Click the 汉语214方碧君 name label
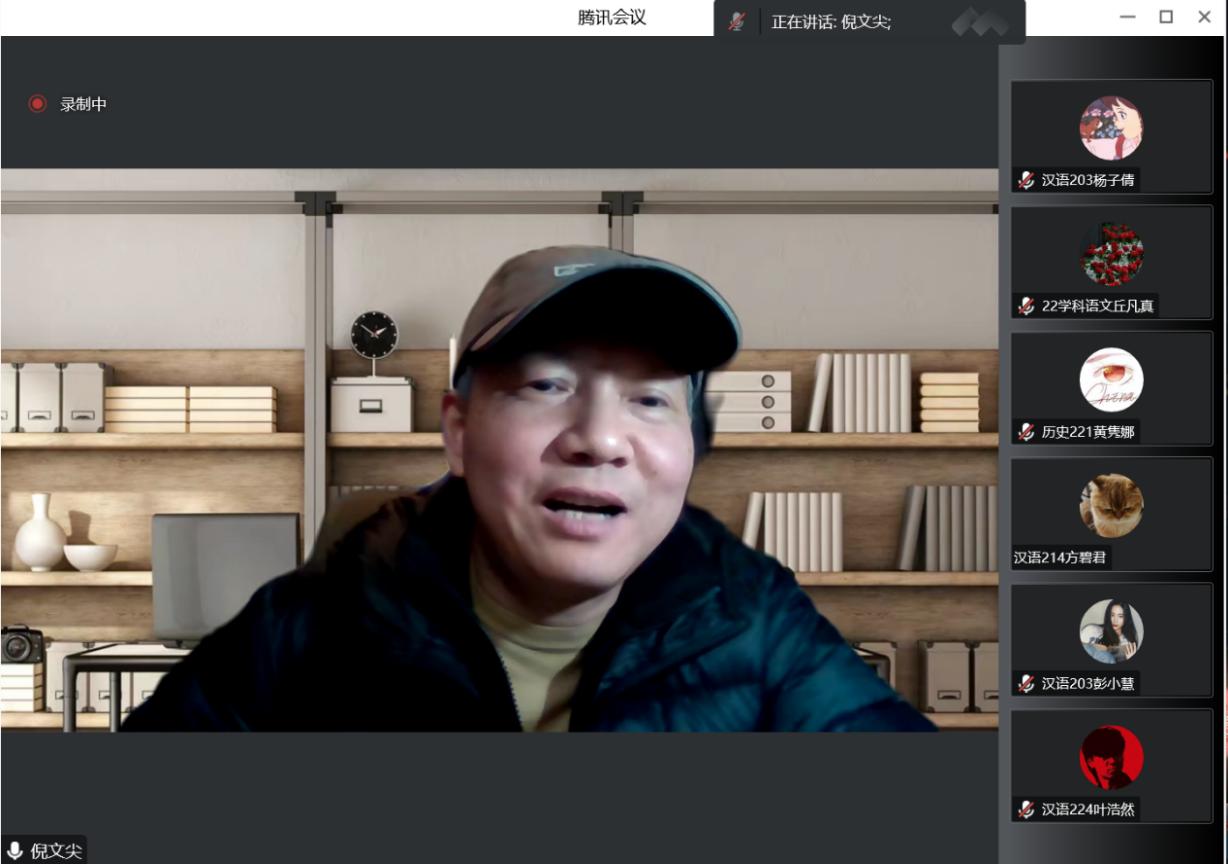This screenshot has height=864, width=1228. [x=1060, y=558]
